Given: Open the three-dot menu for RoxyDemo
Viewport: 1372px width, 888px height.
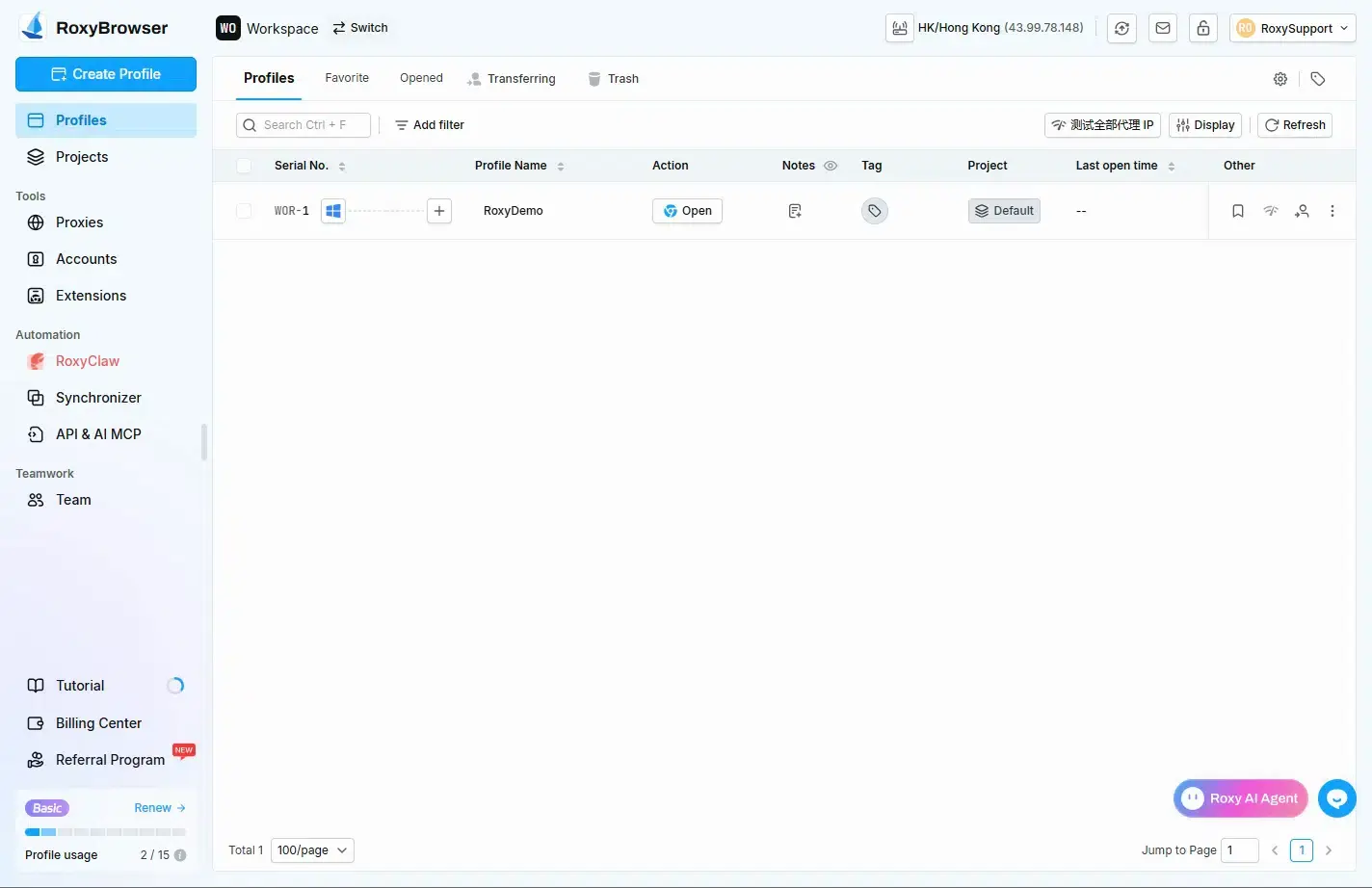Looking at the screenshot, I should (1332, 211).
